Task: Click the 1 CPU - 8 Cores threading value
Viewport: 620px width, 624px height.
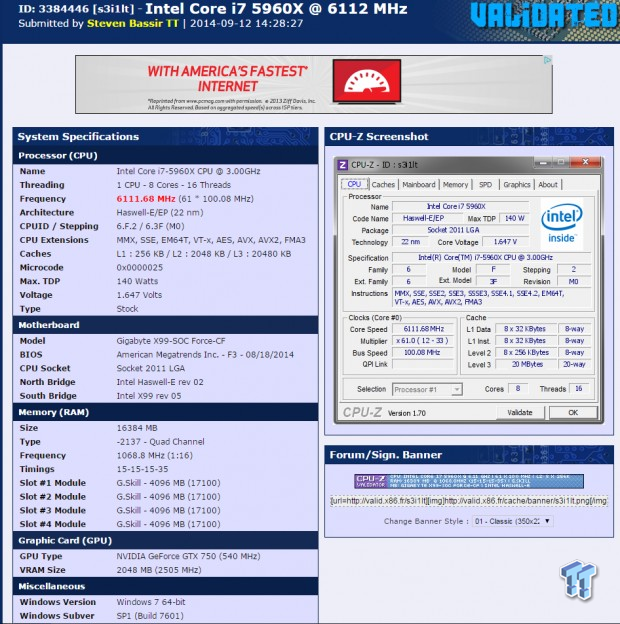Action: pos(174,185)
